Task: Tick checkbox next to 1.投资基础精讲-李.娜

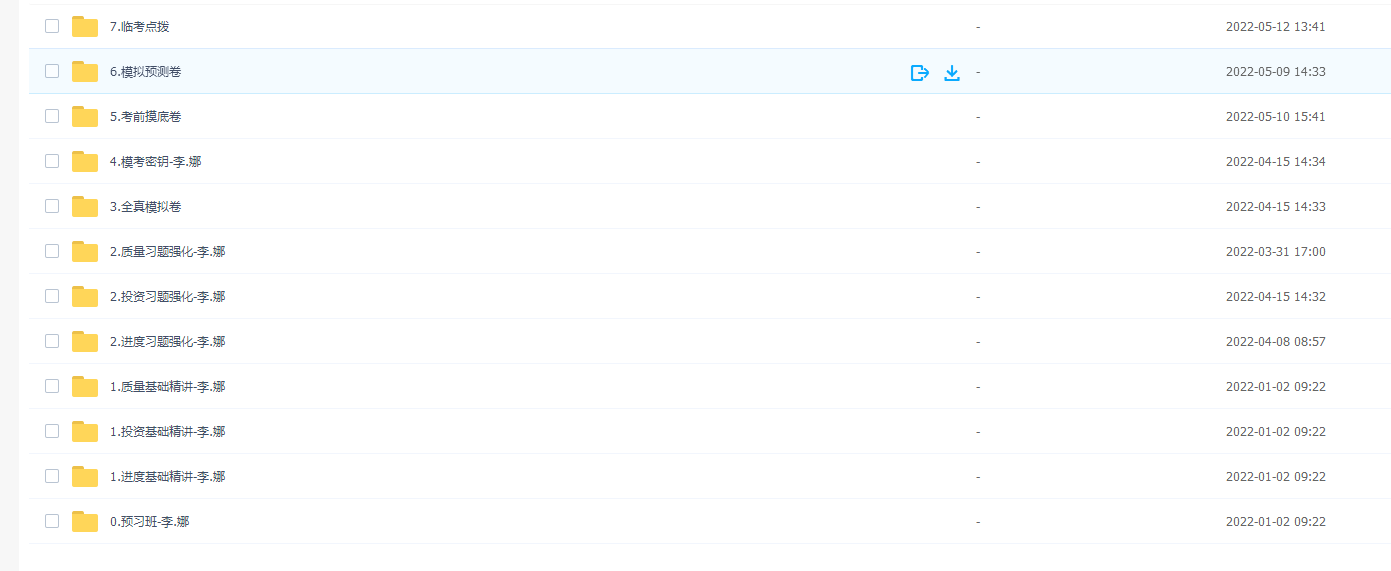Action: coord(52,431)
